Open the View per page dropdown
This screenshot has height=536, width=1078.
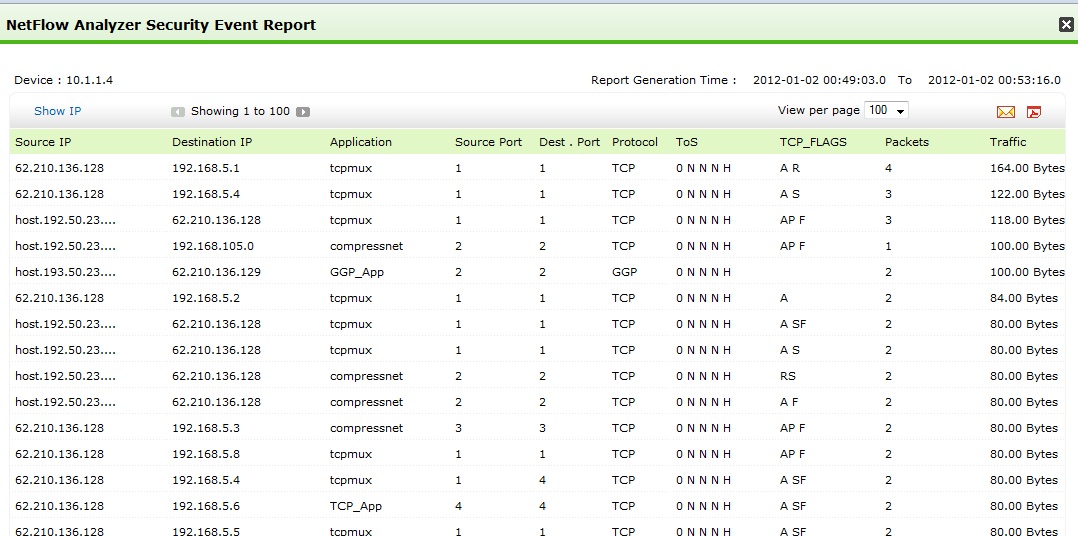click(x=887, y=110)
